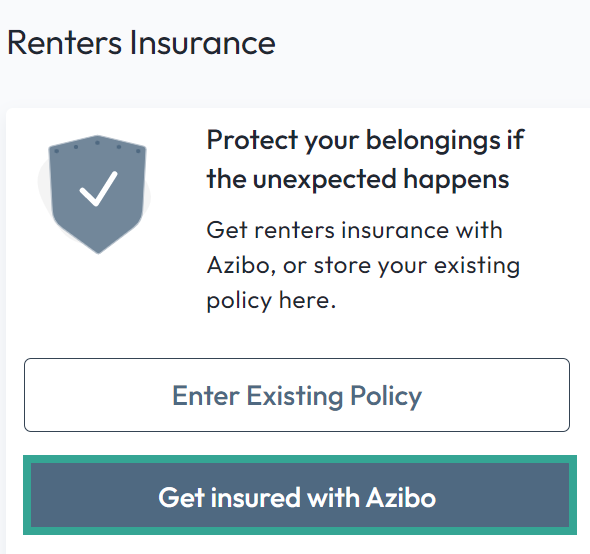The image size is (590, 554).
Task: Click the green focus outline of the Azibo button
Action: [x=300, y=459]
